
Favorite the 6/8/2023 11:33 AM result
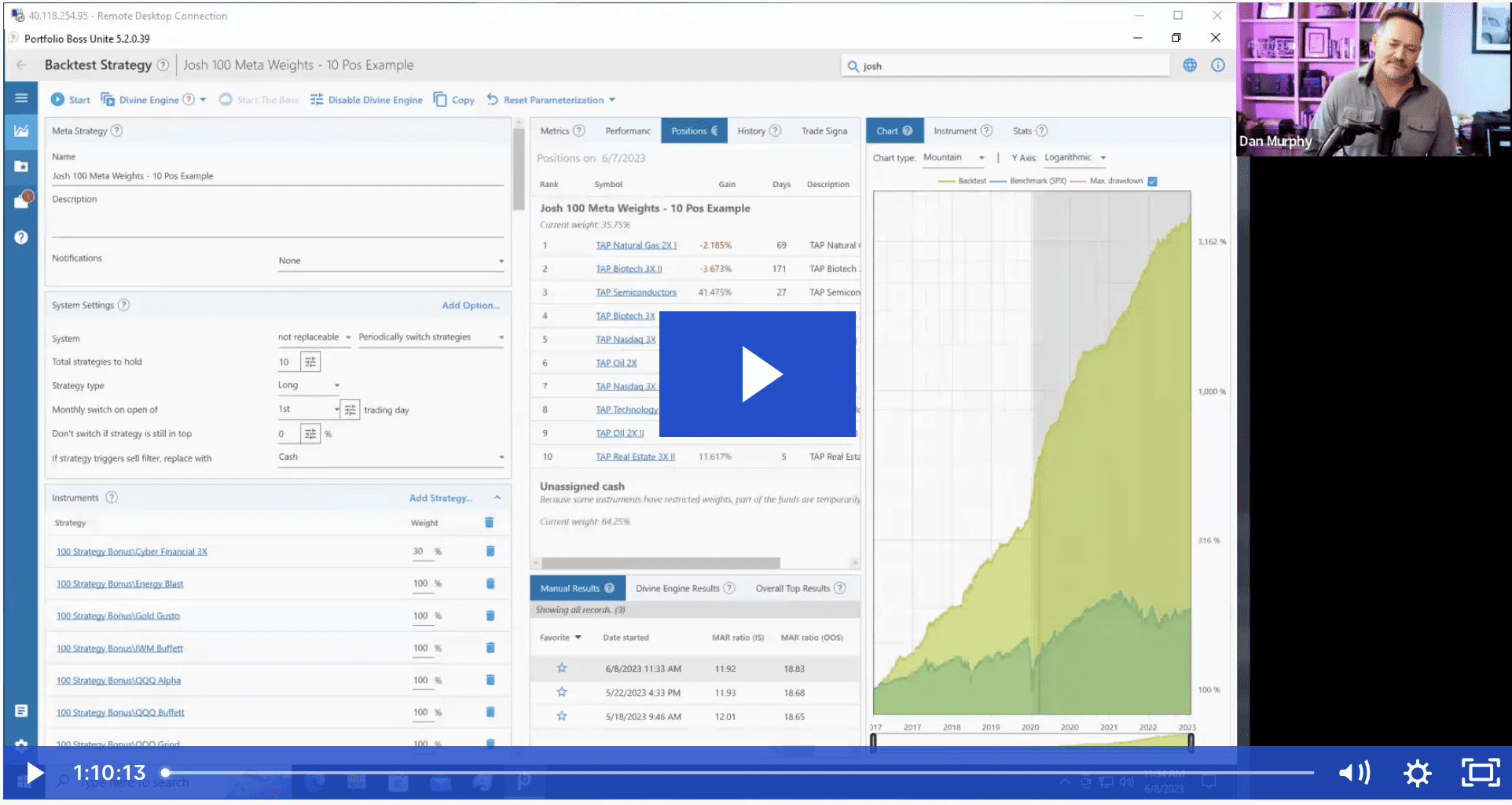point(562,668)
